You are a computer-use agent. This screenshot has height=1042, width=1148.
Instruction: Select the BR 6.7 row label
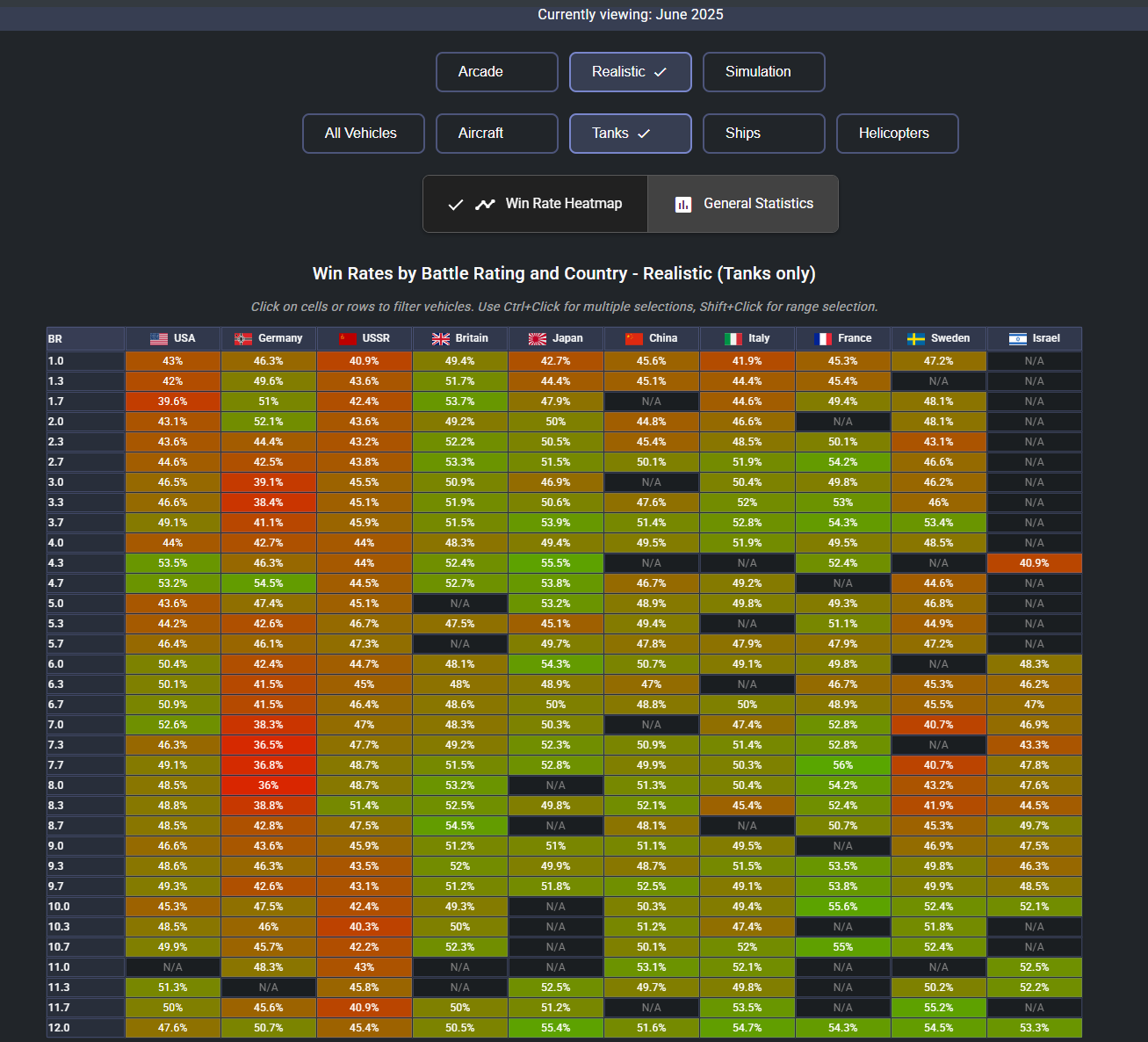(85, 705)
